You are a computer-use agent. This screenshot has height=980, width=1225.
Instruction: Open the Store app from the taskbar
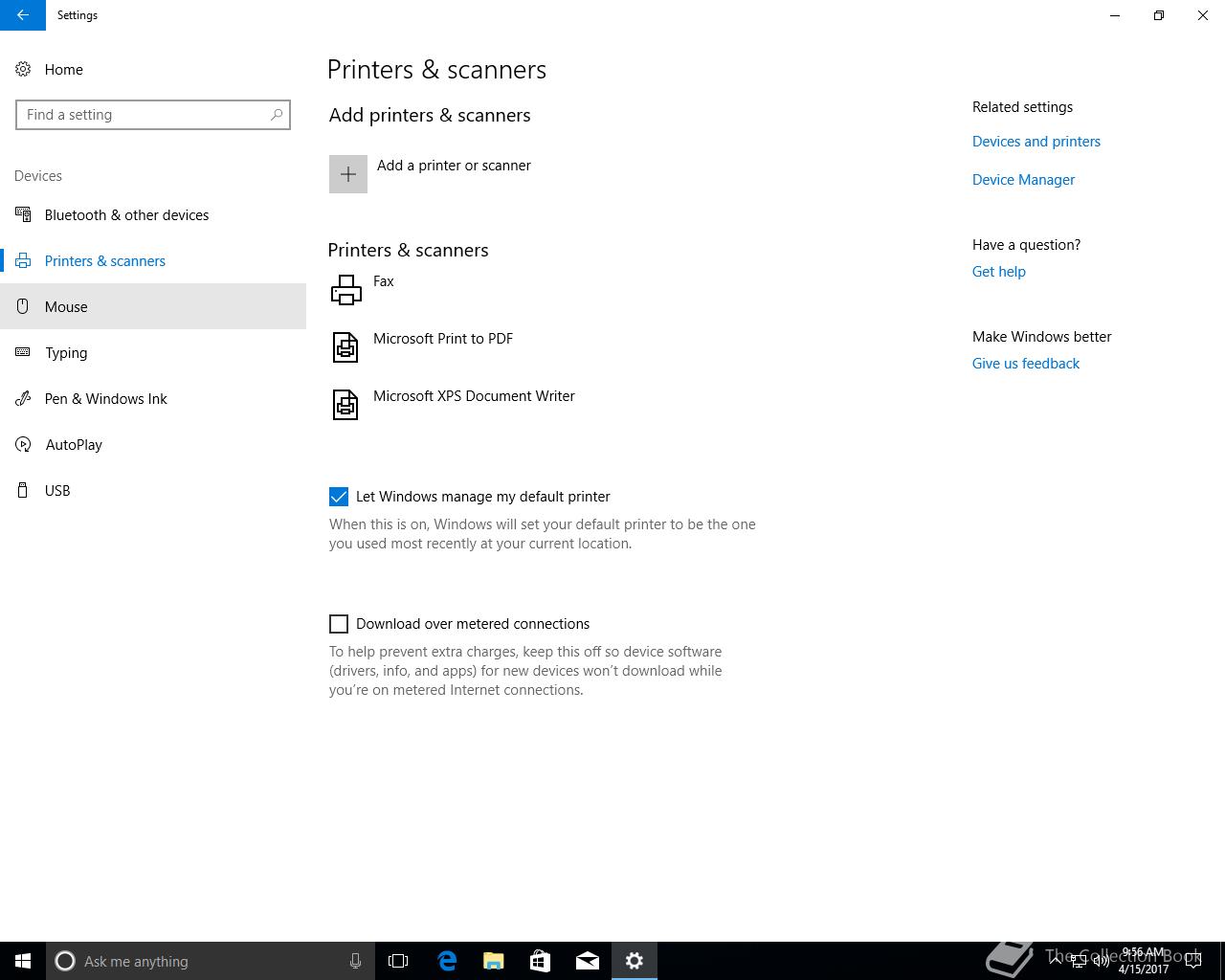[x=541, y=961]
